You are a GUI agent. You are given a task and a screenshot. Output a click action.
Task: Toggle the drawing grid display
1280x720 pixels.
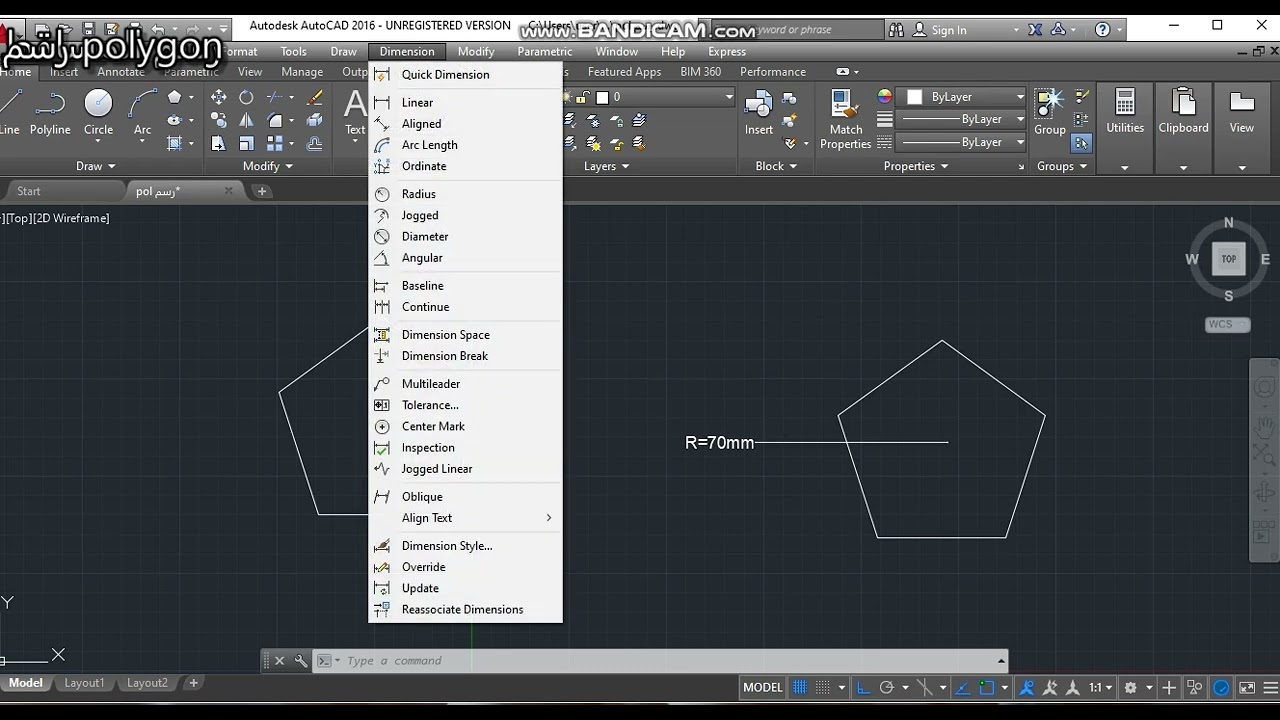coord(800,688)
